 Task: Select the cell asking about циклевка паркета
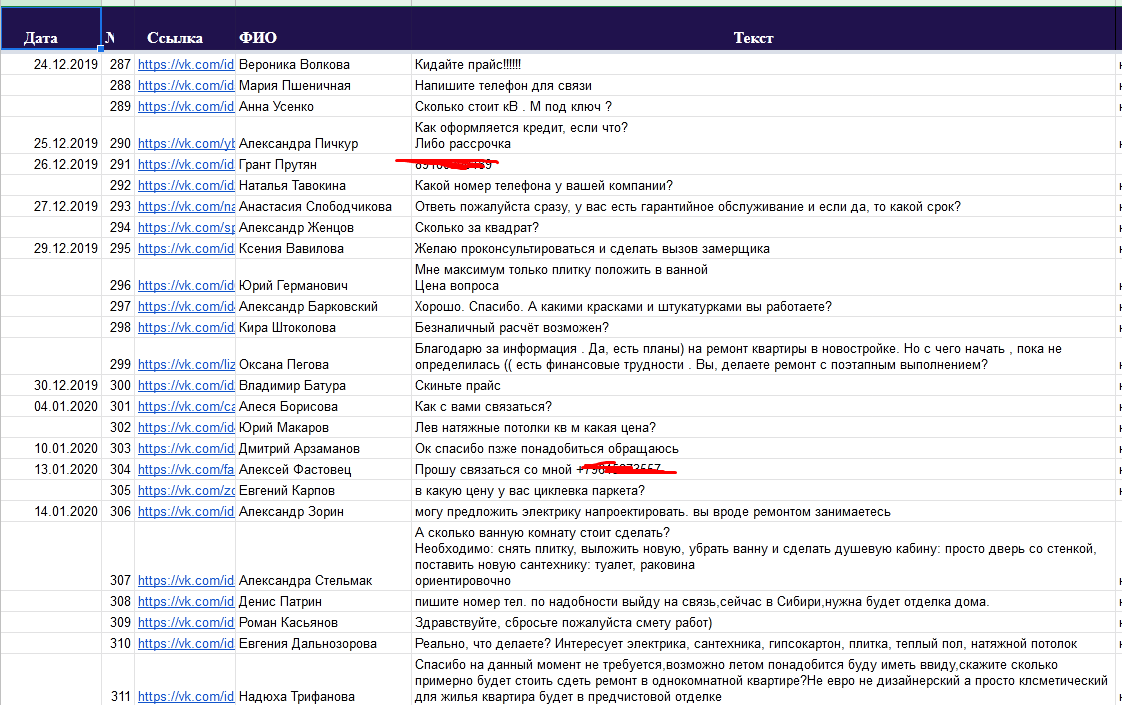point(763,490)
